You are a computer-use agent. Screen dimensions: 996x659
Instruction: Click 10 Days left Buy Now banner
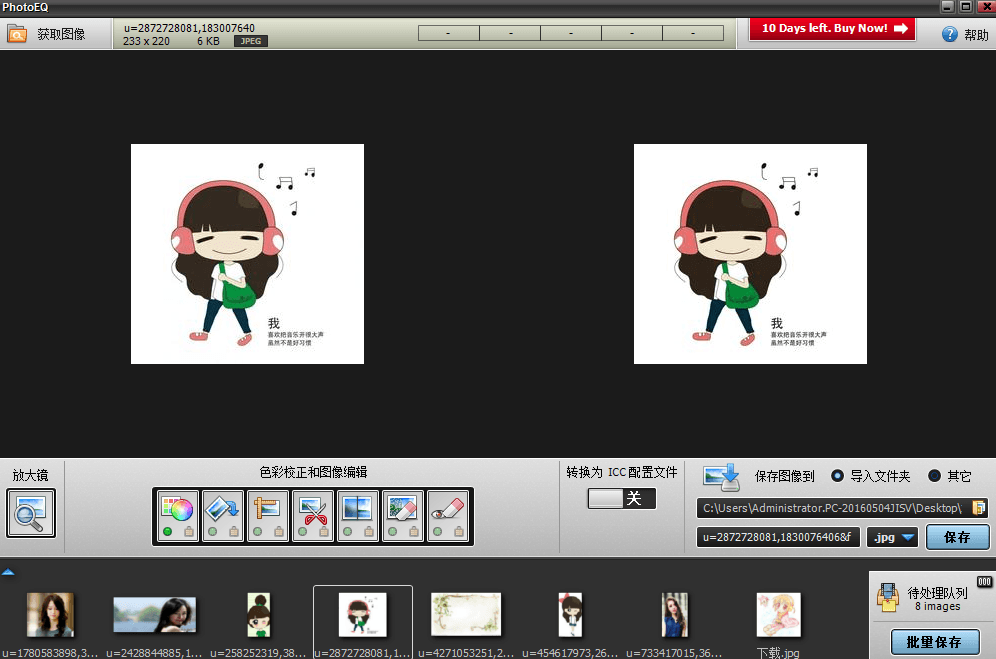832,29
